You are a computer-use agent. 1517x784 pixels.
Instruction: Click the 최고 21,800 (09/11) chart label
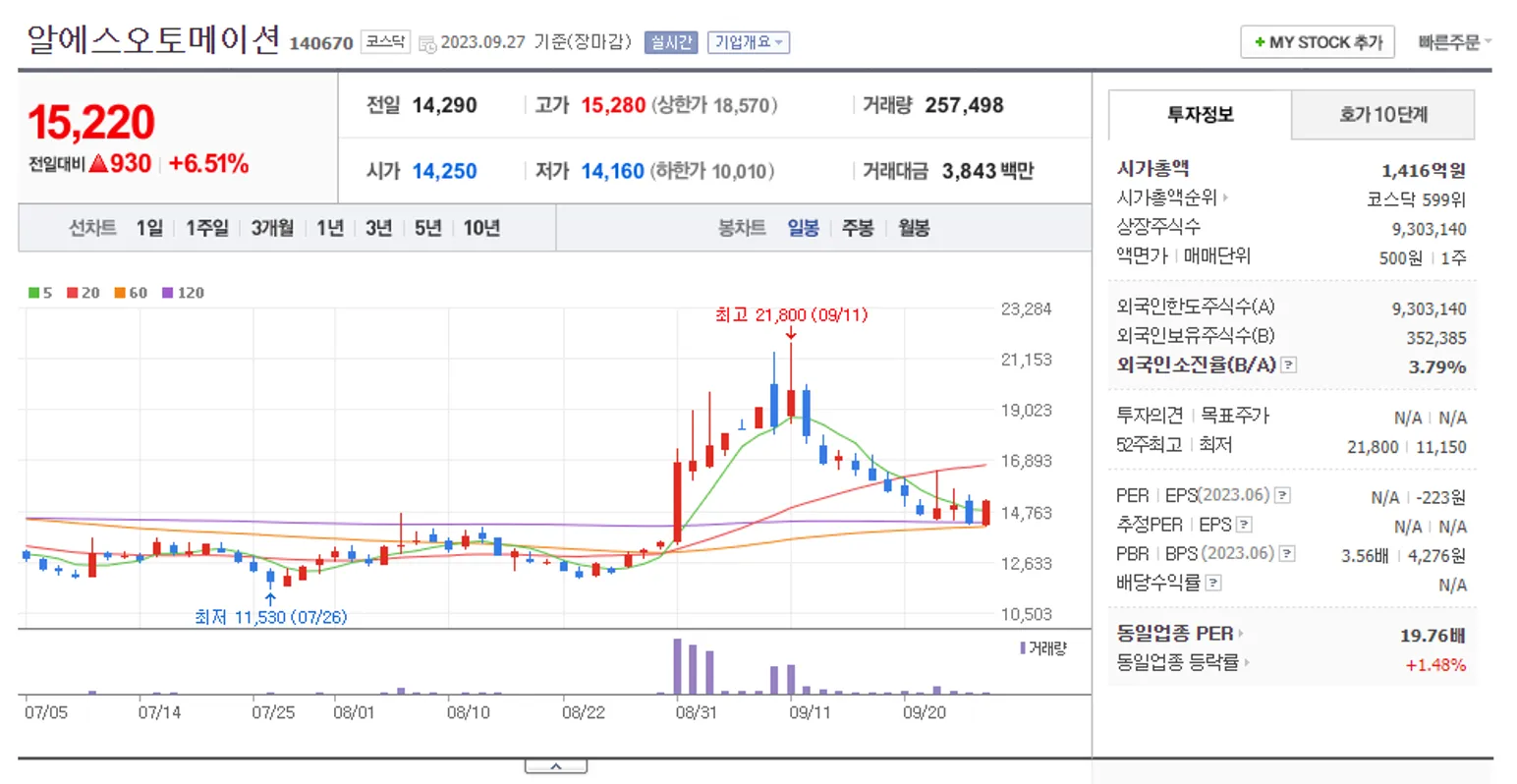[791, 315]
